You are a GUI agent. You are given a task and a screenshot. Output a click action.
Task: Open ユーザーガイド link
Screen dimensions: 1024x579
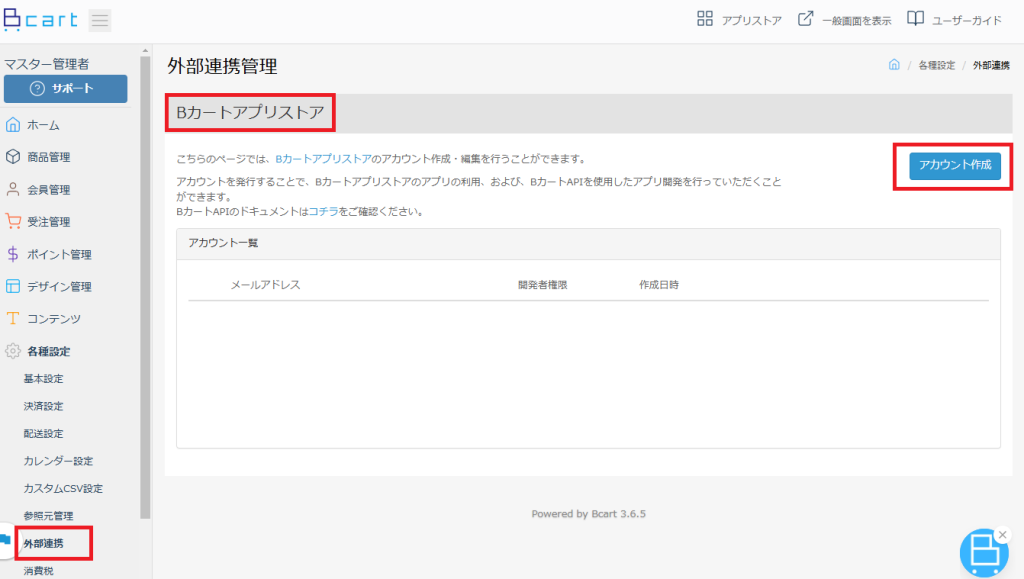pos(967,20)
